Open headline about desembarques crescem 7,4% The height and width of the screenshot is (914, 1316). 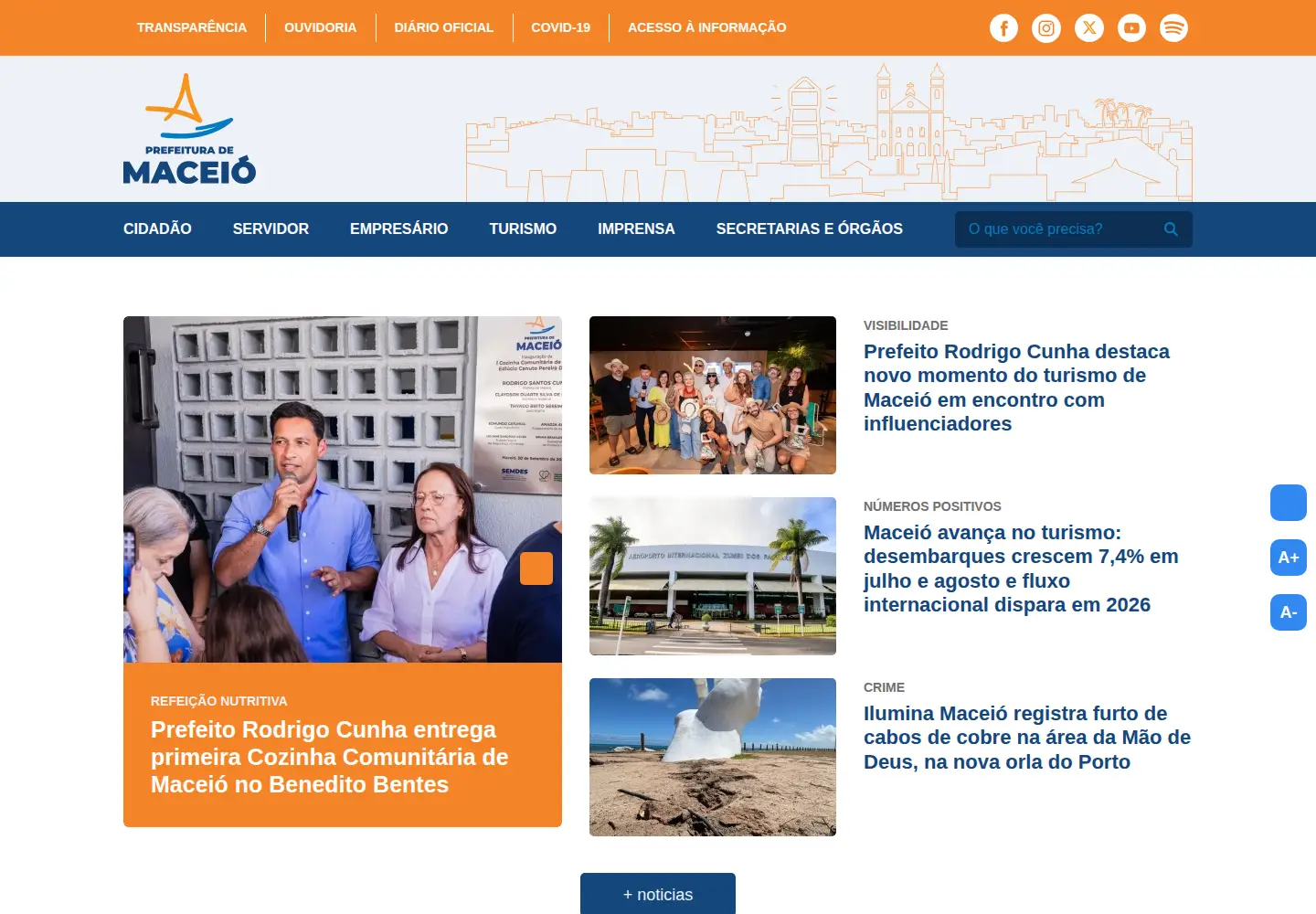(x=1021, y=569)
